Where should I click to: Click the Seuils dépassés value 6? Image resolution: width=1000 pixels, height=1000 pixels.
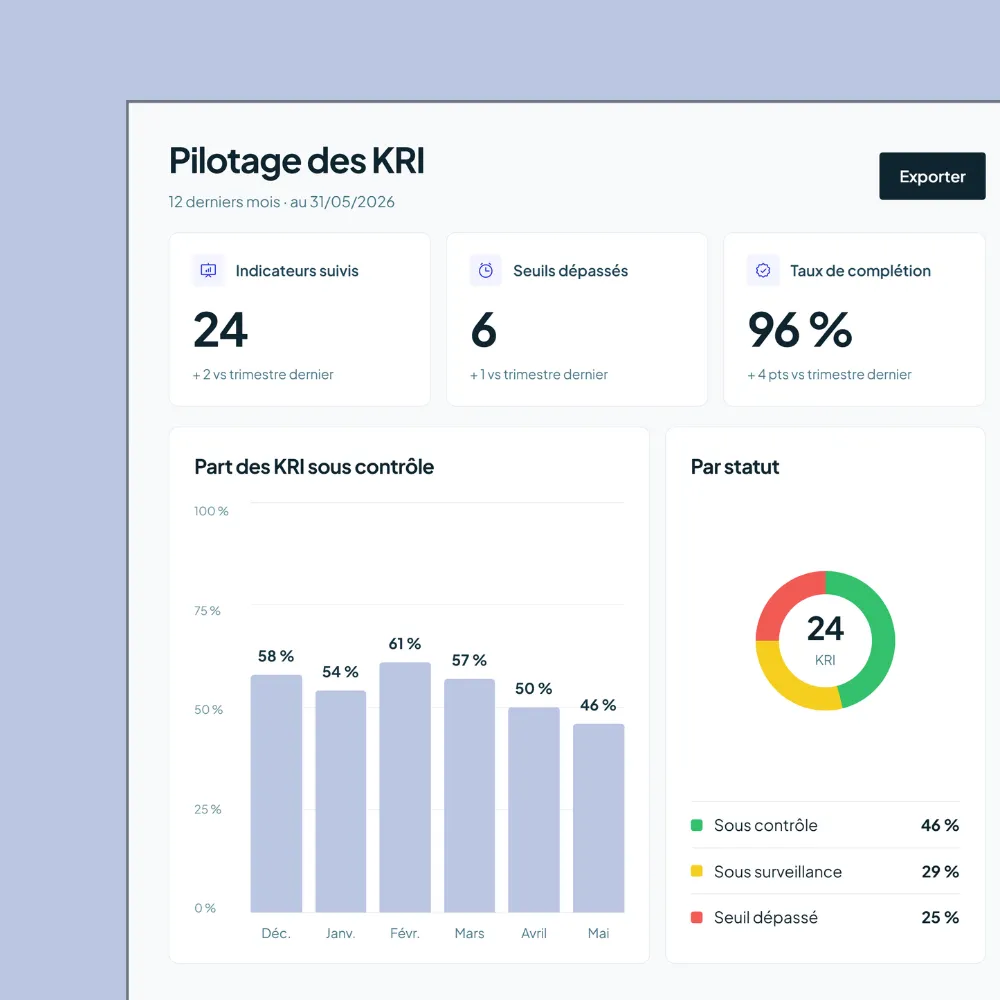[484, 330]
